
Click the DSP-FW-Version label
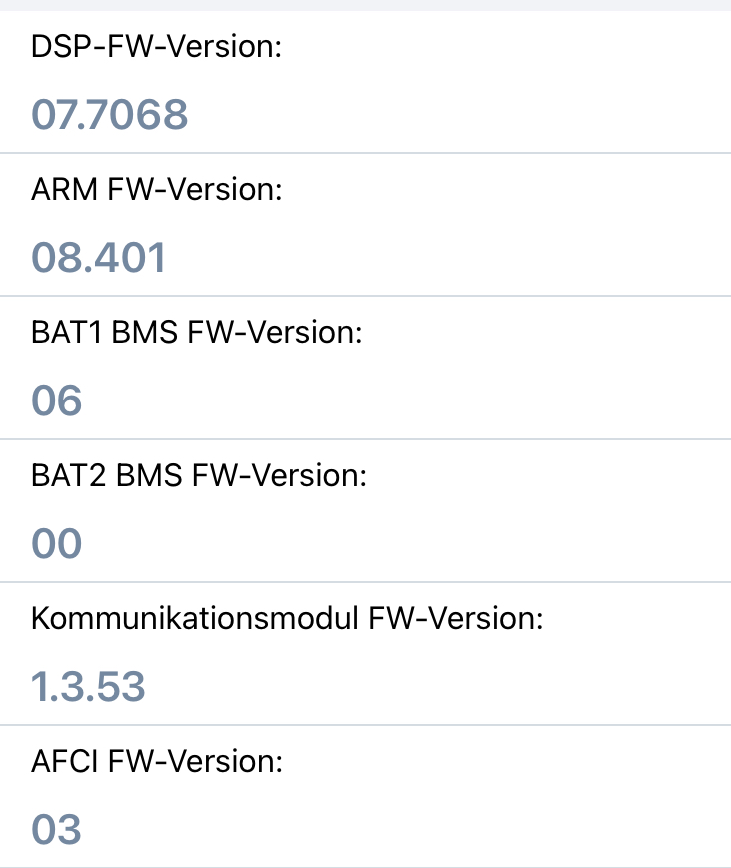pyautogui.click(x=156, y=47)
